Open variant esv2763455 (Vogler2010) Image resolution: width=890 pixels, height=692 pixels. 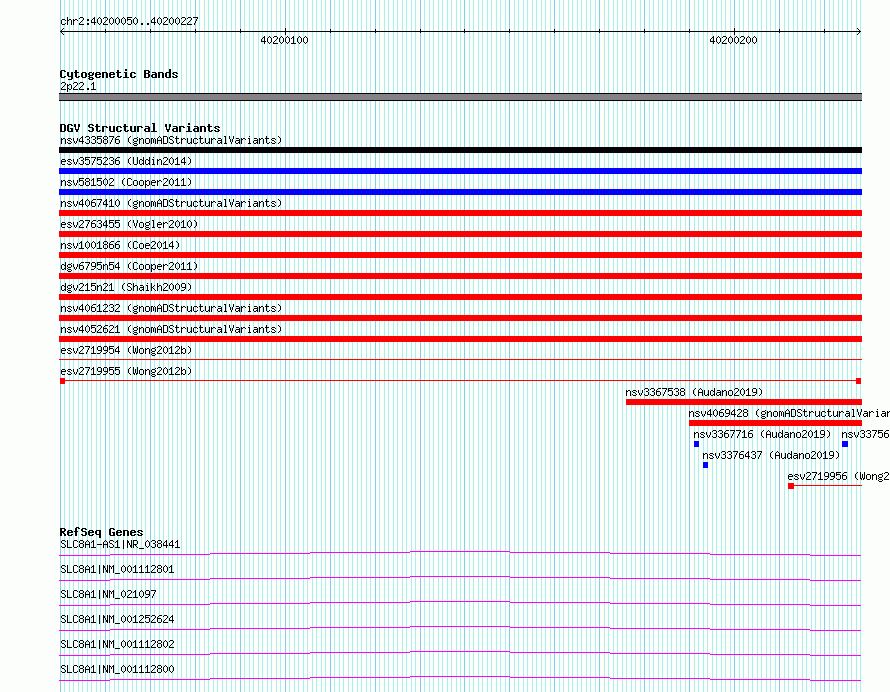pyautogui.click(x=129, y=224)
